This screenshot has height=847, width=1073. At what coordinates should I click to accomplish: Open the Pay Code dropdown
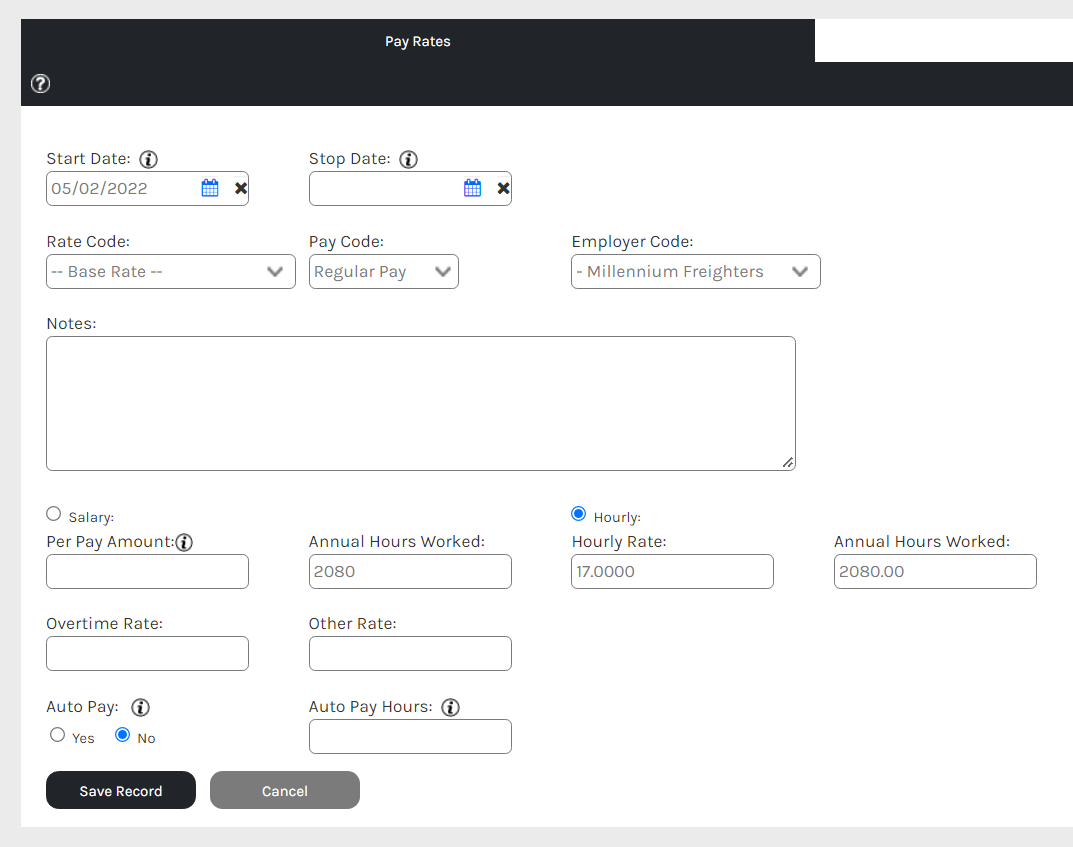(384, 272)
